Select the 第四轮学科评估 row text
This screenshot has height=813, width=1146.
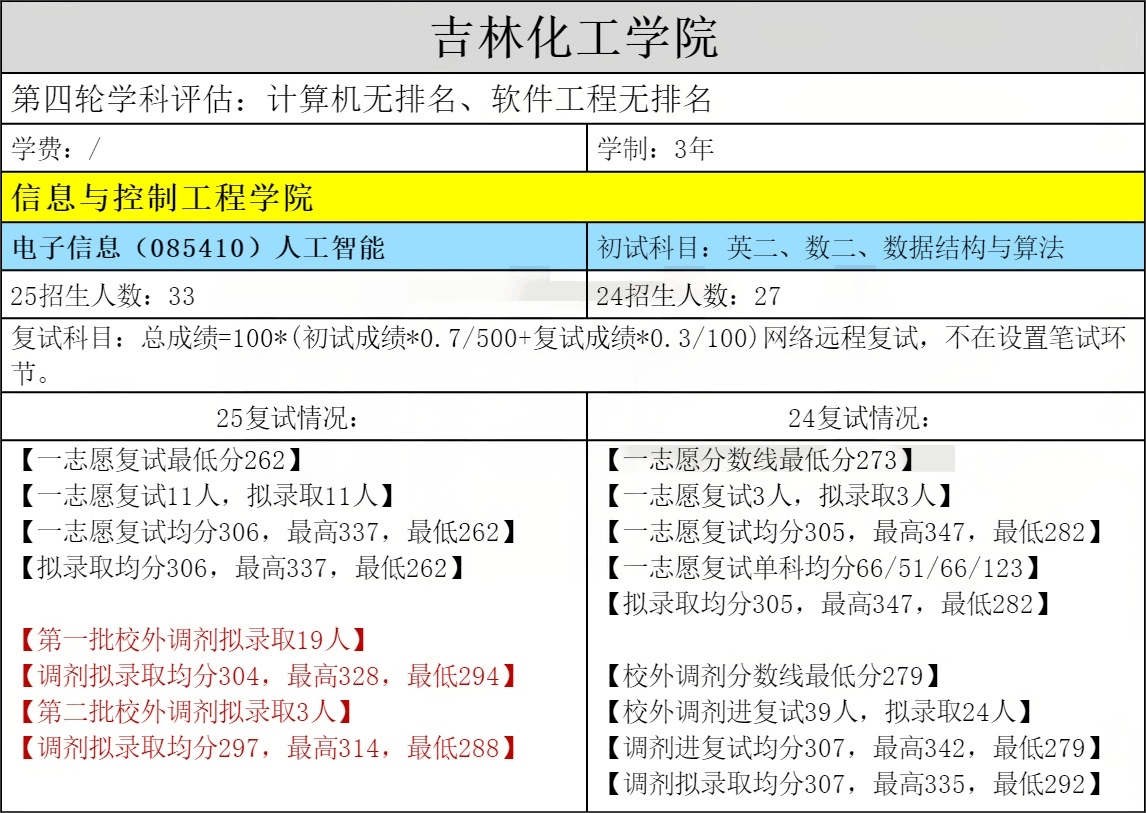click(361, 98)
